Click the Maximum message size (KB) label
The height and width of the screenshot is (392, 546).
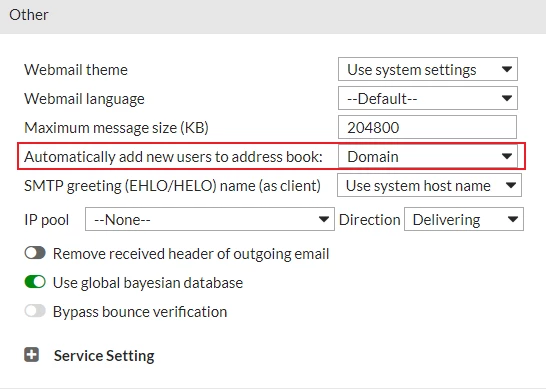click(x=116, y=128)
